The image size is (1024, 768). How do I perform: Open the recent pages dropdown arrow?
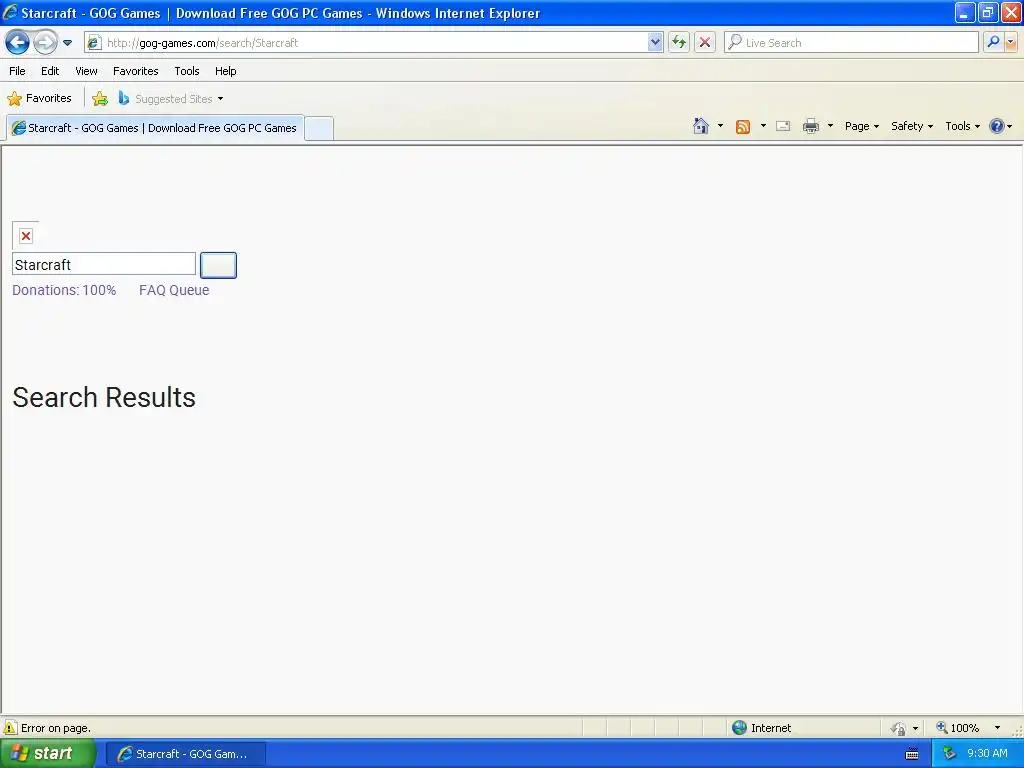(67, 43)
